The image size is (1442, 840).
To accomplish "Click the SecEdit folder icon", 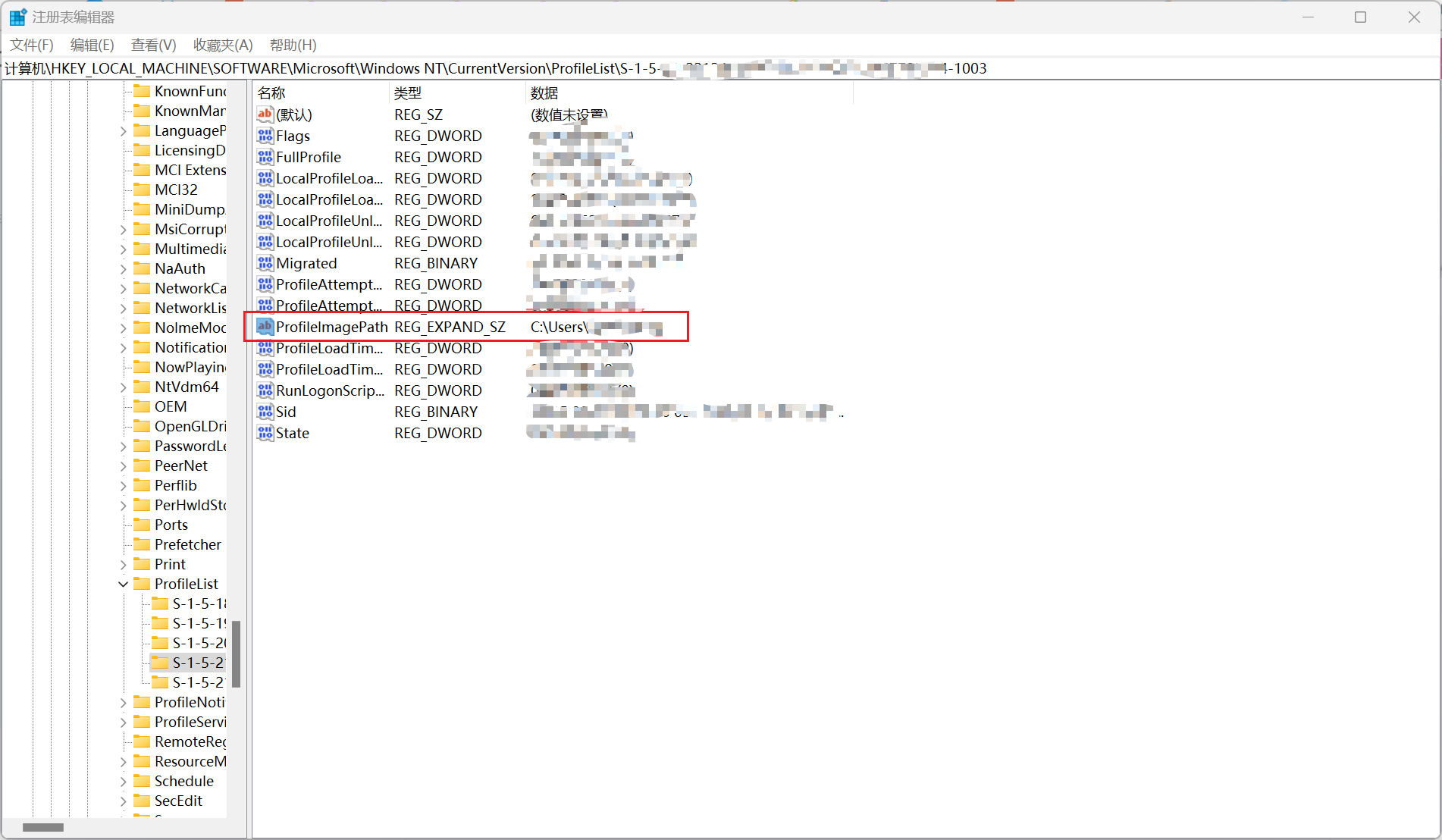I will click(x=142, y=801).
